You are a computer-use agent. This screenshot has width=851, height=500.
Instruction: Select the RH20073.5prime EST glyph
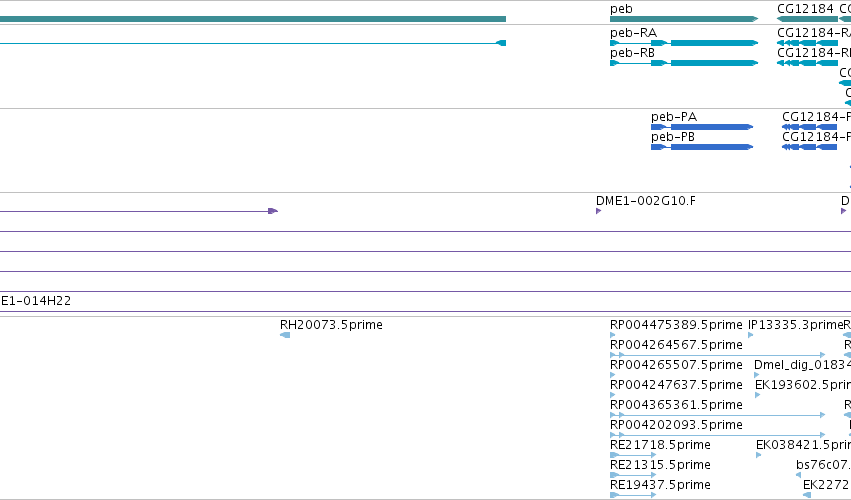(x=285, y=335)
